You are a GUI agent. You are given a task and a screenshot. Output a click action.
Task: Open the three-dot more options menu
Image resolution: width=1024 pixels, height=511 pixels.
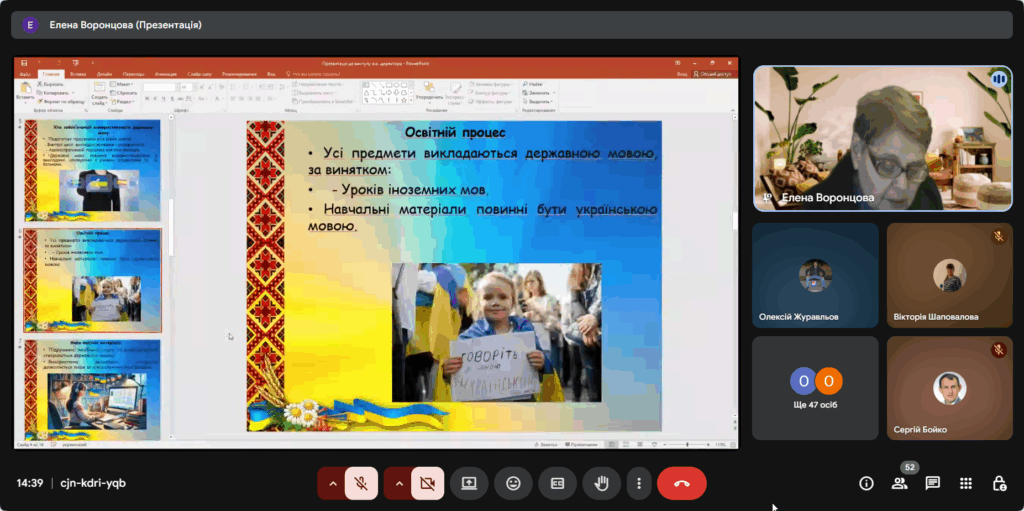(x=638, y=483)
